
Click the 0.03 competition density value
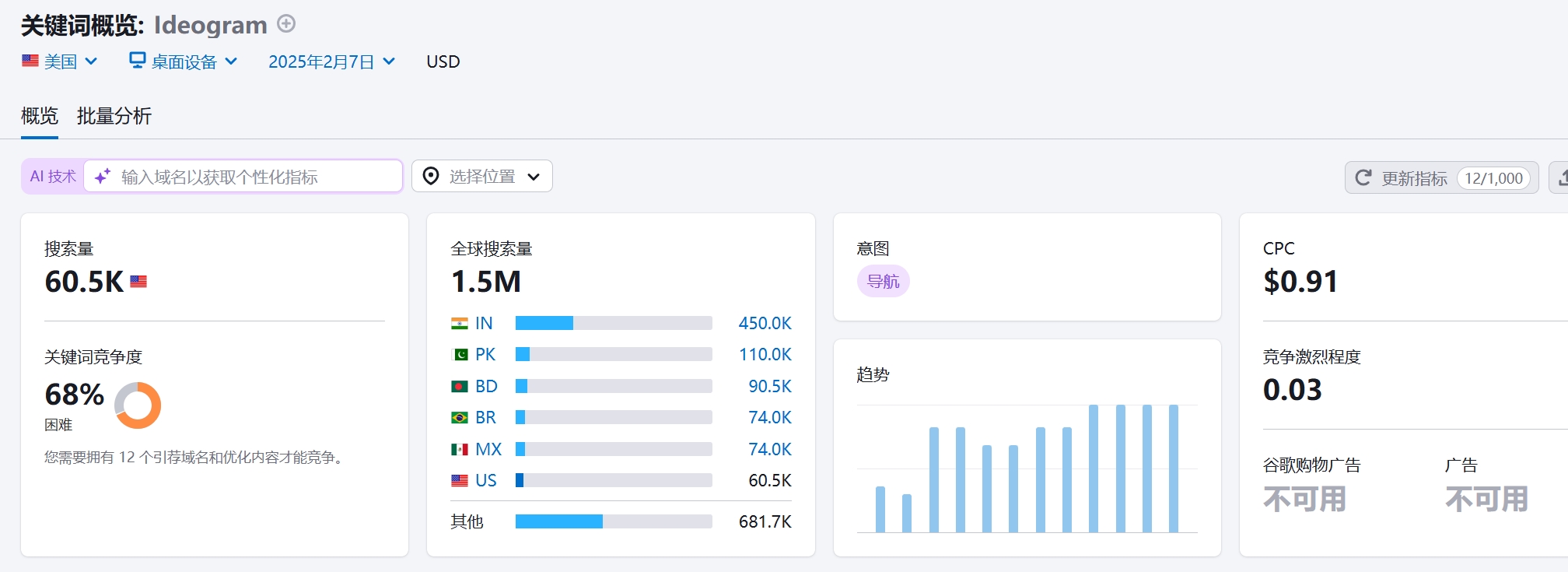point(1293,390)
